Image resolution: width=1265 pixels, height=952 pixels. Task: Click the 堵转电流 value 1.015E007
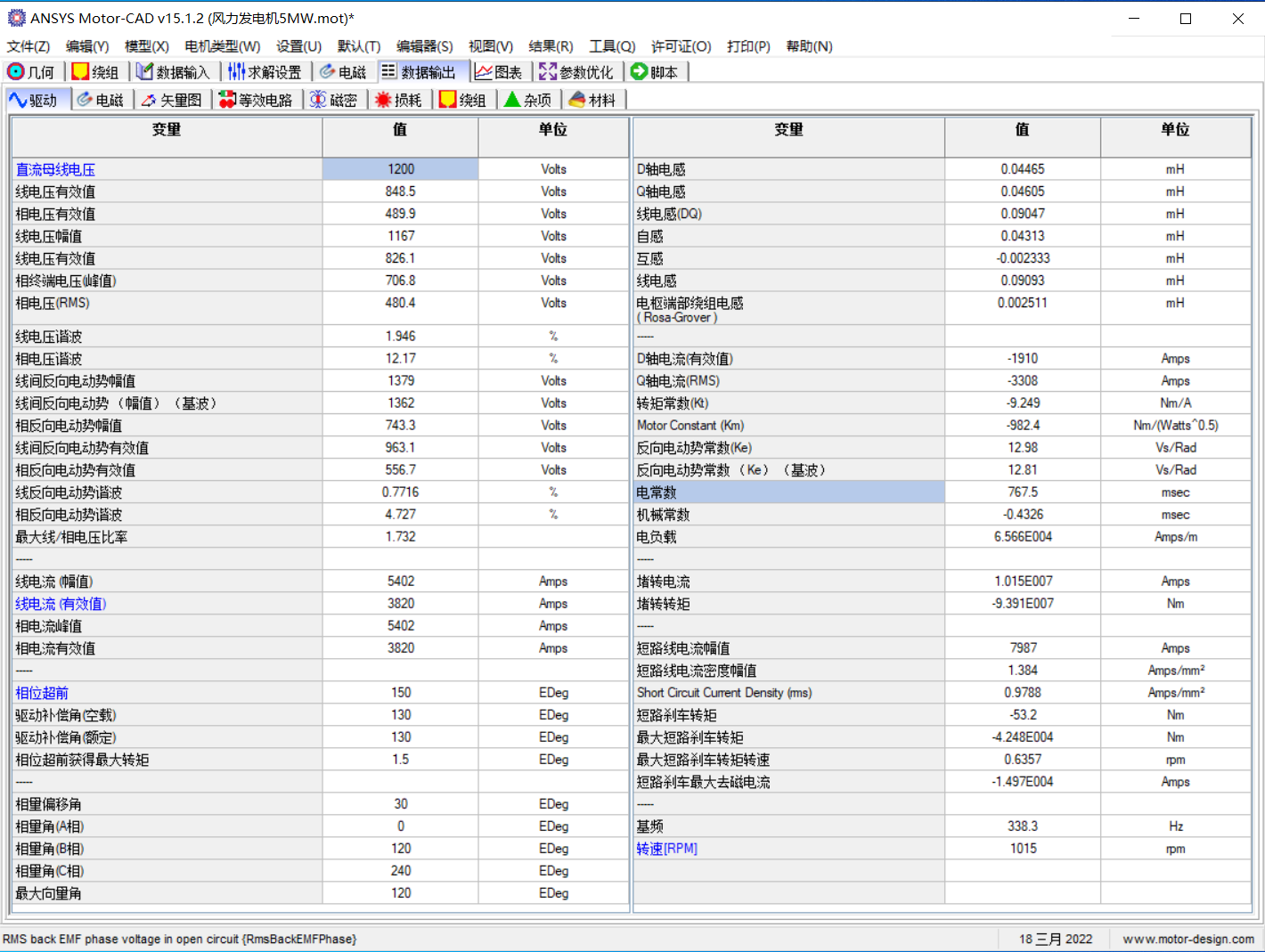pyautogui.click(x=1023, y=582)
